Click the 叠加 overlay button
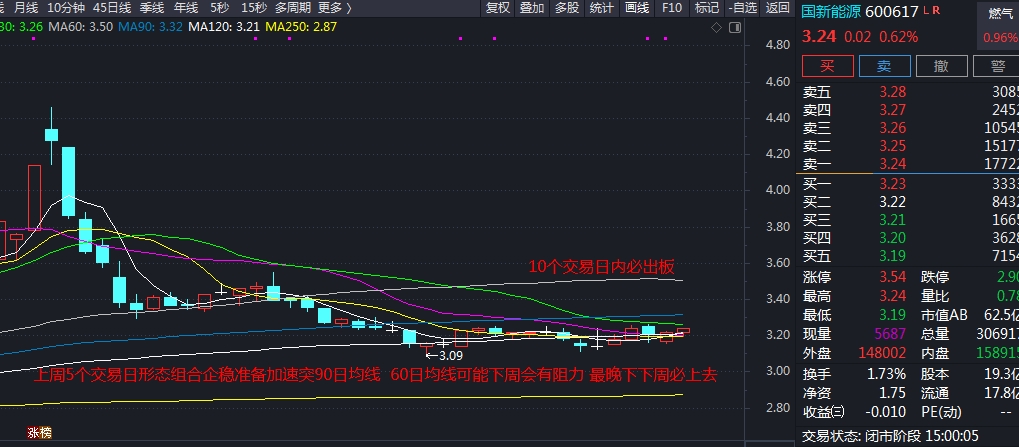1019x447 pixels. click(x=532, y=8)
